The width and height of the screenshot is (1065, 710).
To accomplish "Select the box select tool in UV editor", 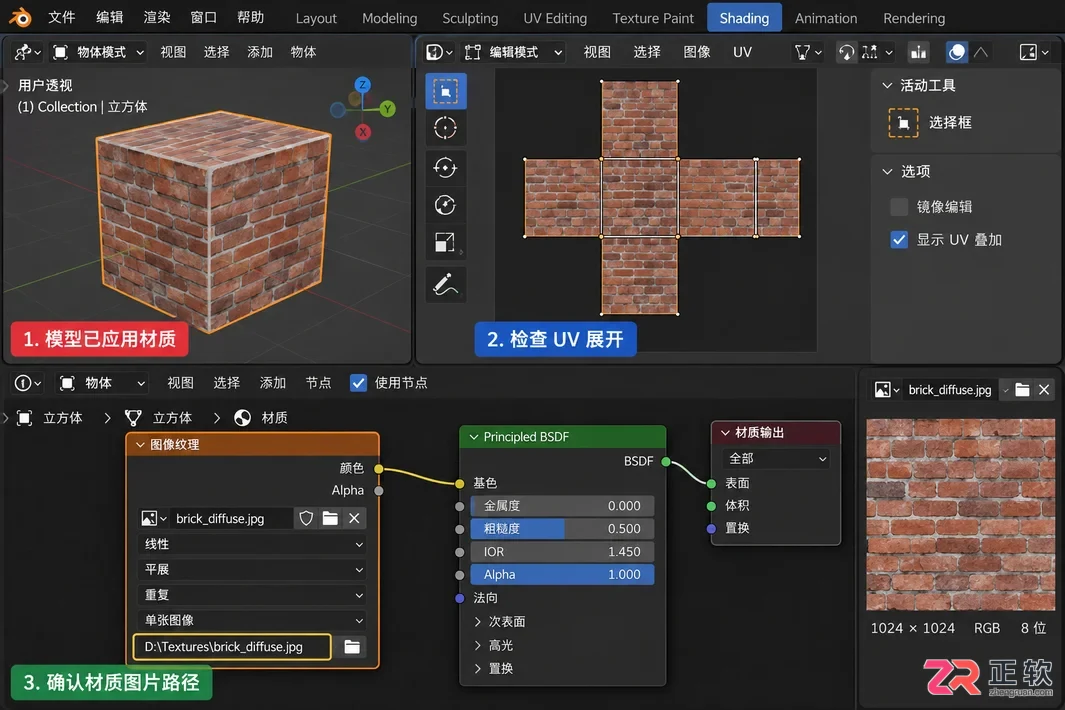I will [x=446, y=91].
